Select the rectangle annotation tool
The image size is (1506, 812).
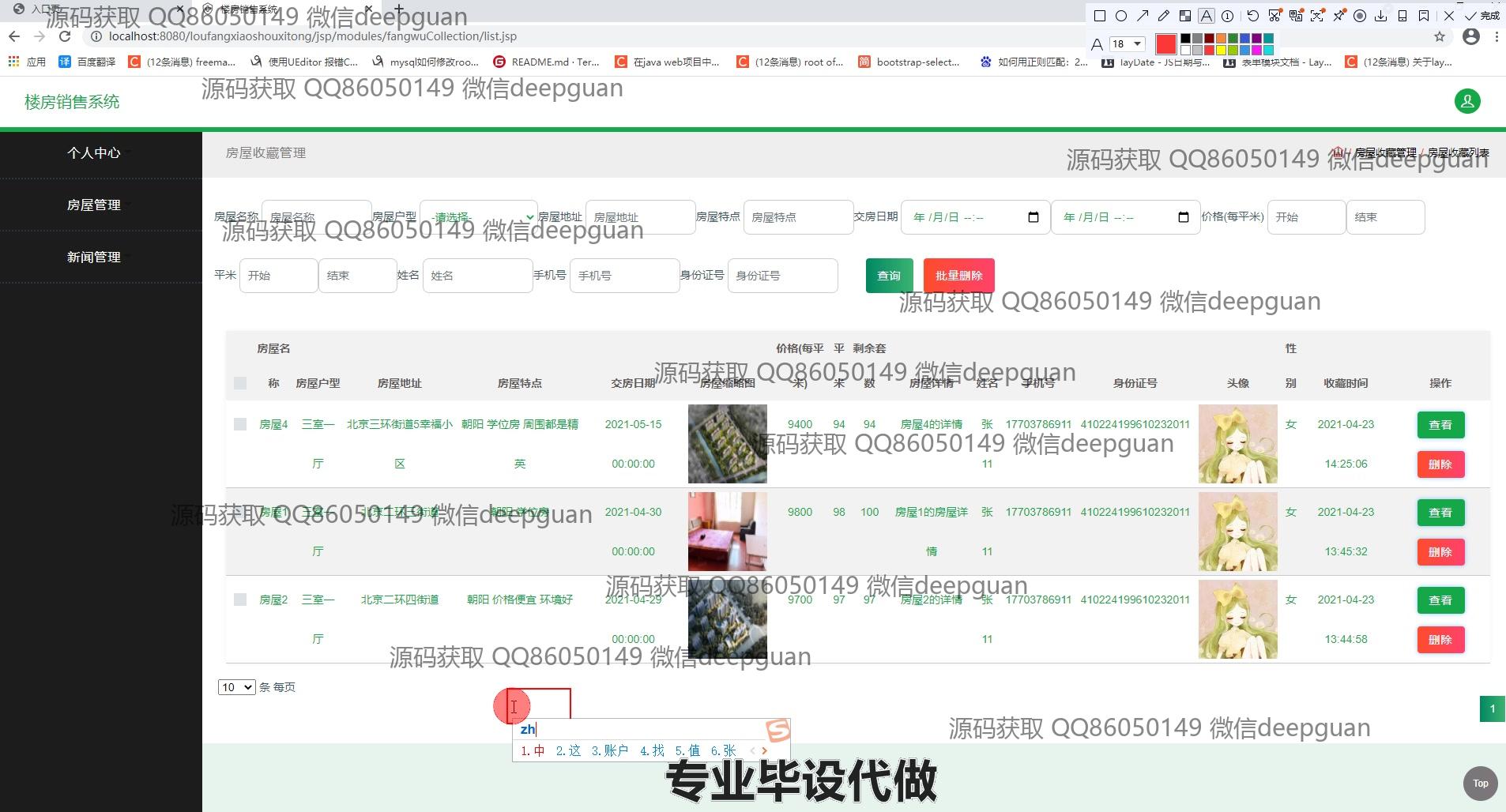click(1099, 16)
